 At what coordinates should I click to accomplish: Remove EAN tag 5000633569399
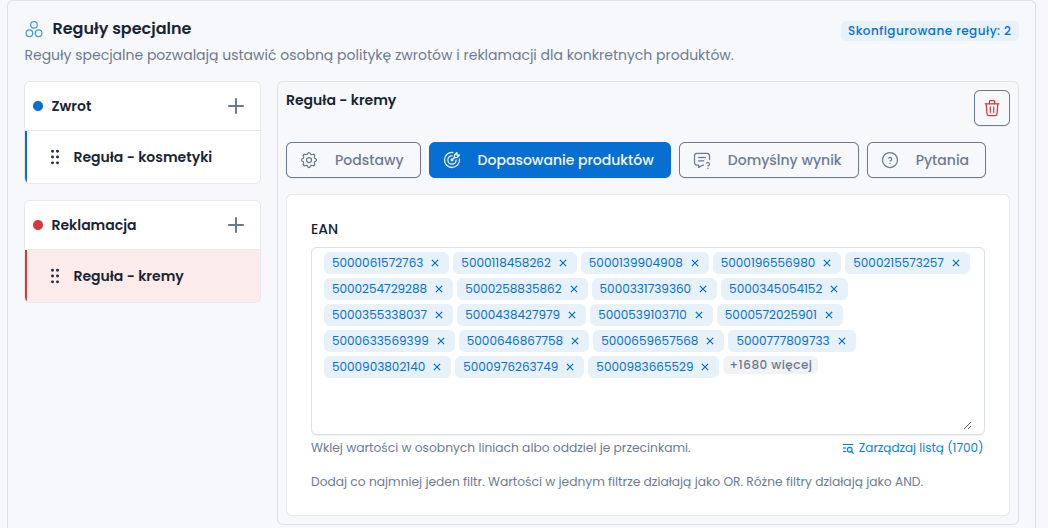[x=441, y=341]
